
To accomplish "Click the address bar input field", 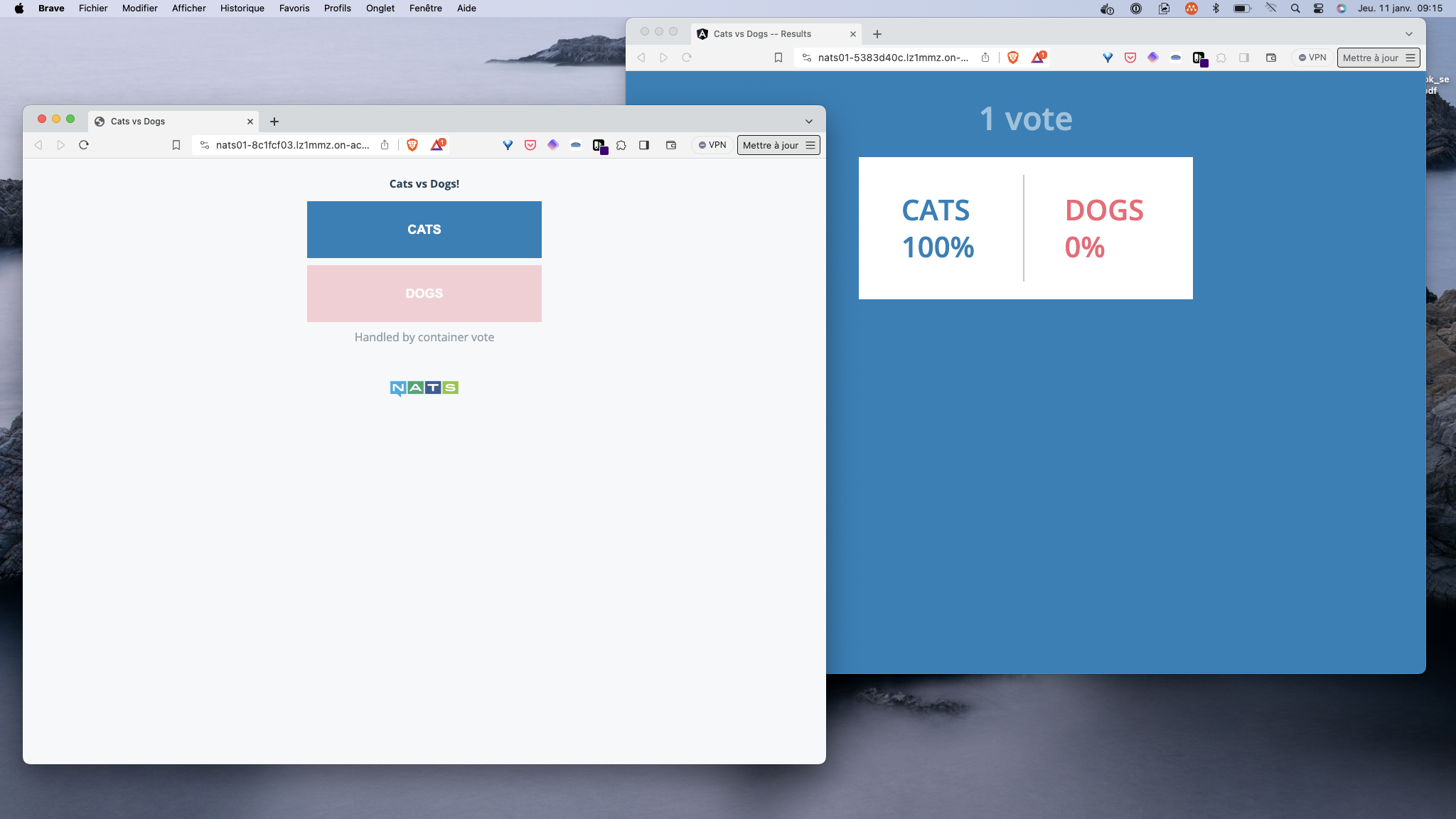I will coord(893,57).
